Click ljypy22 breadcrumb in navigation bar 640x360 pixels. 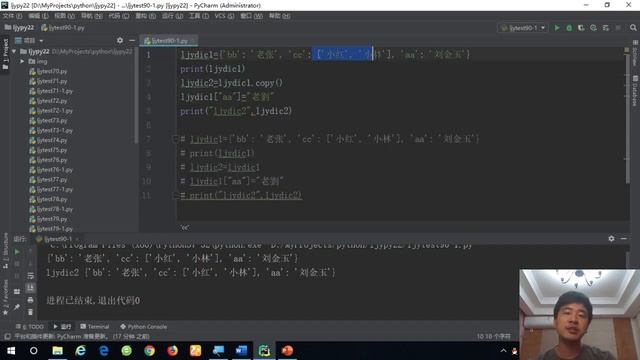click(19, 28)
